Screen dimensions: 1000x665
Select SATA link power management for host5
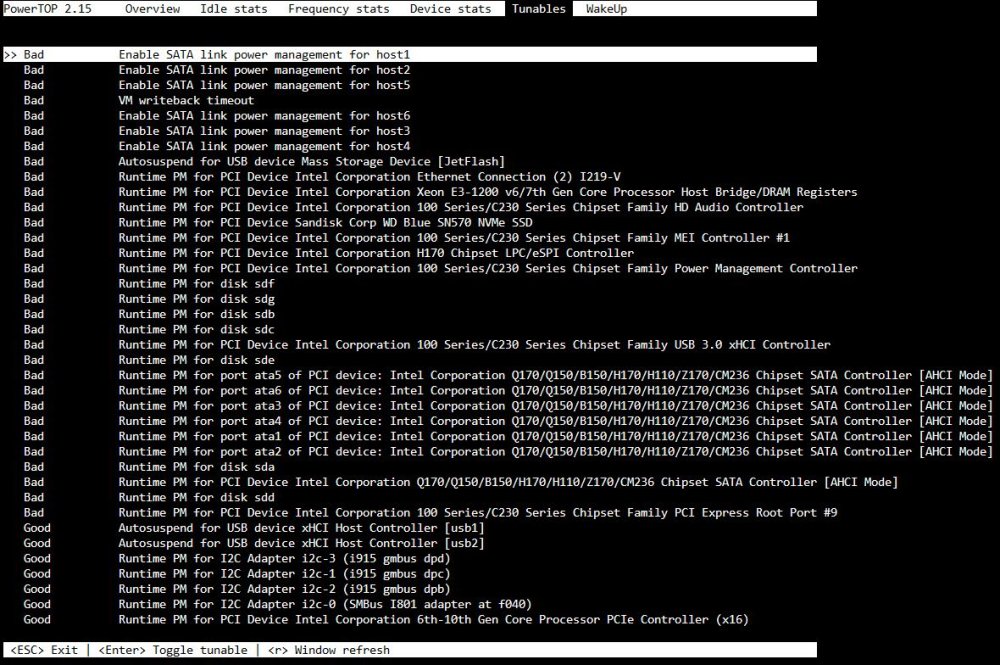[x=217, y=85]
